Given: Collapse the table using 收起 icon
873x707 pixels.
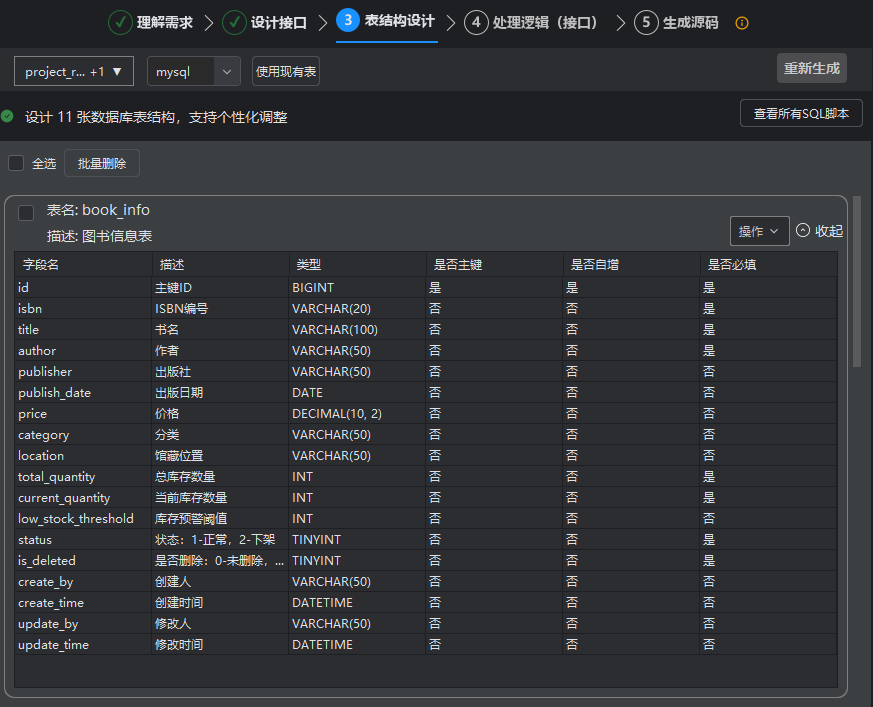Looking at the screenshot, I should (803, 230).
